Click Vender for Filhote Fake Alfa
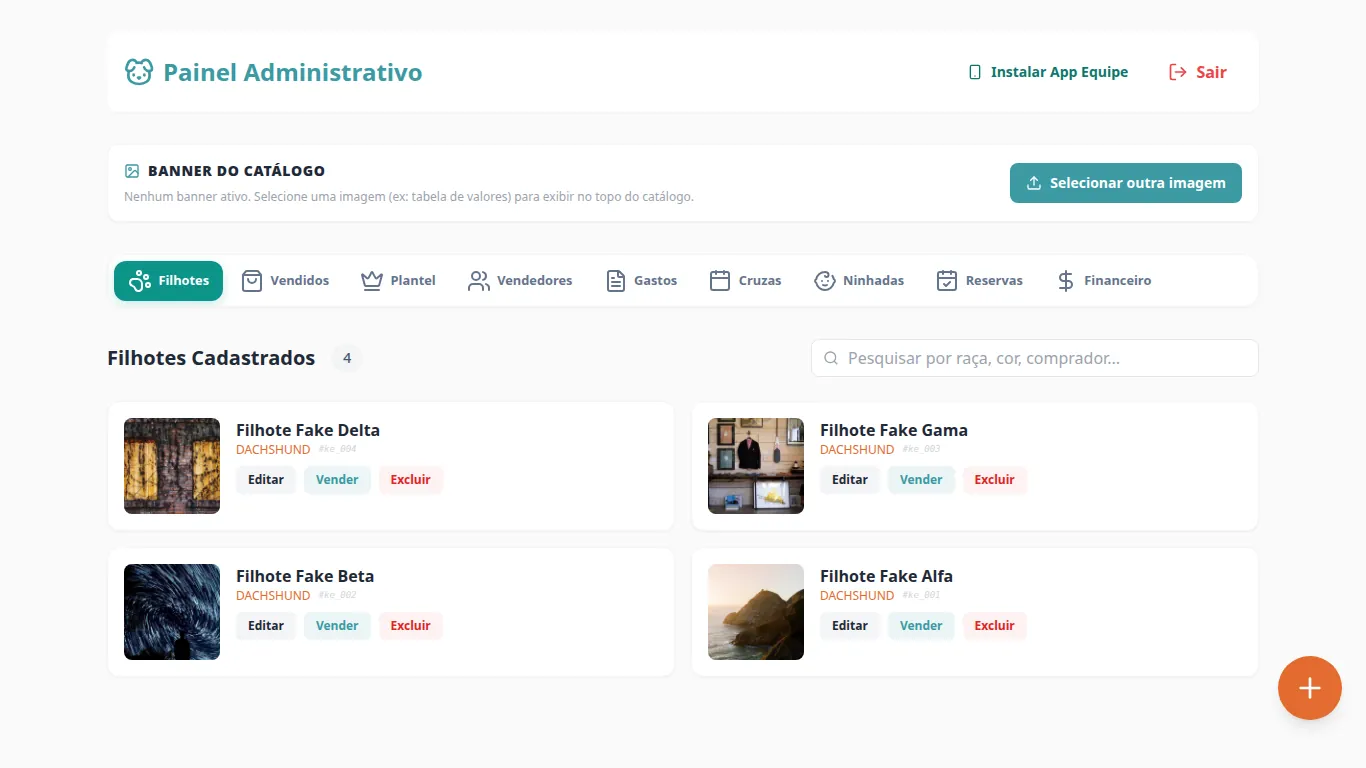The image size is (1366, 768). click(x=921, y=626)
